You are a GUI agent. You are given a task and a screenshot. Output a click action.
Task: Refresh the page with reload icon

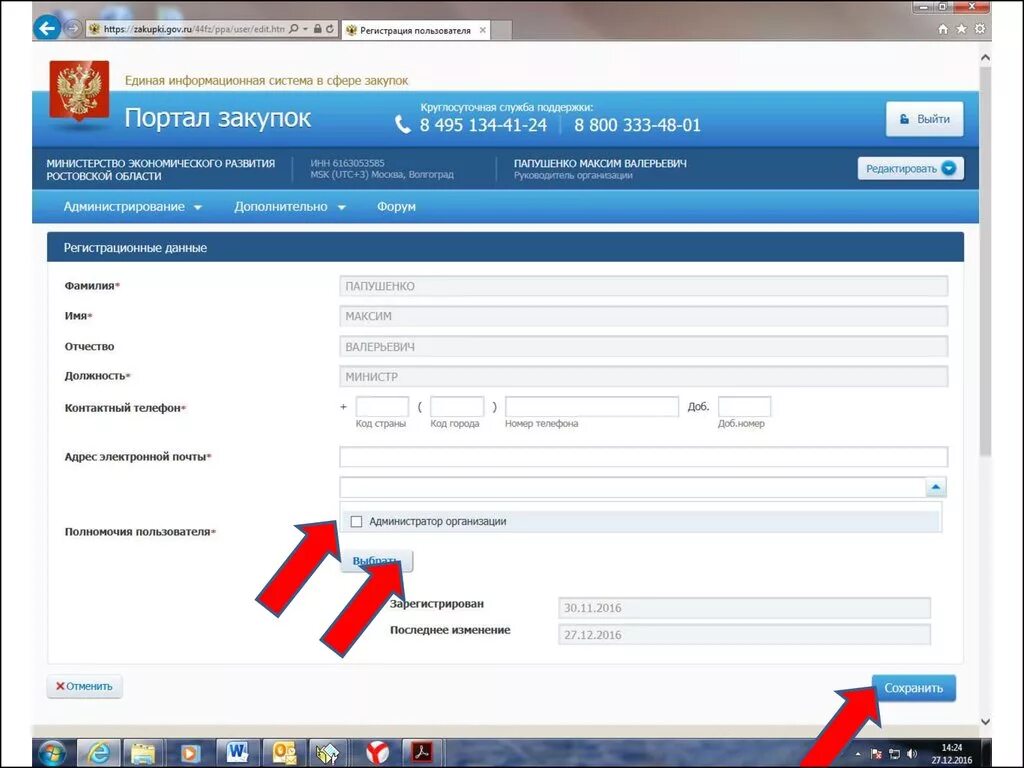(330, 29)
